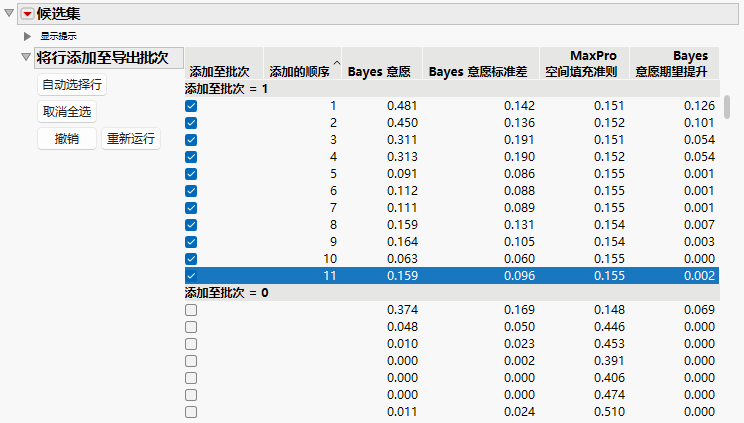Screen dimensions: 744x423
Task: Uncheck the row with order 4
Action: pyautogui.click(x=191, y=157)
